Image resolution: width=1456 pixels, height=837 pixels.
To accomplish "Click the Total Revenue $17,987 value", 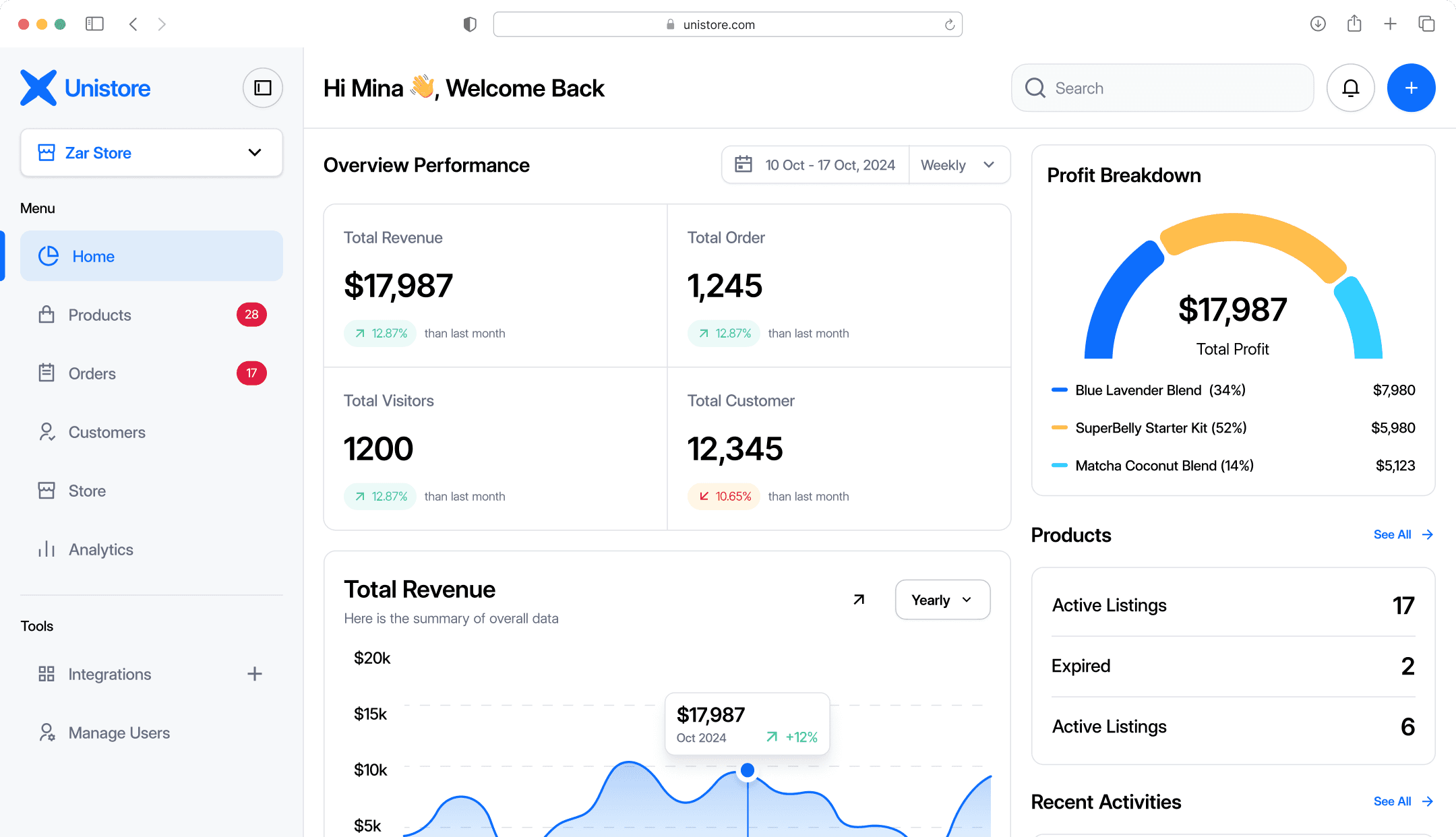I will tap(398, 286).
